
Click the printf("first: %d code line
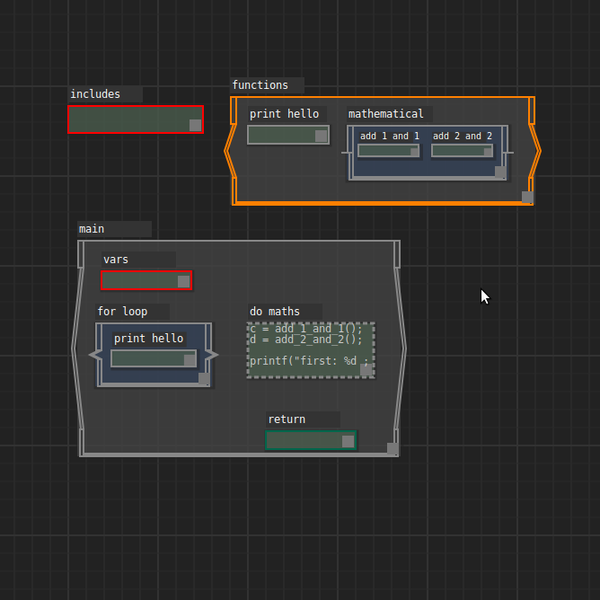pyautogui.click(x=309, y=361)
